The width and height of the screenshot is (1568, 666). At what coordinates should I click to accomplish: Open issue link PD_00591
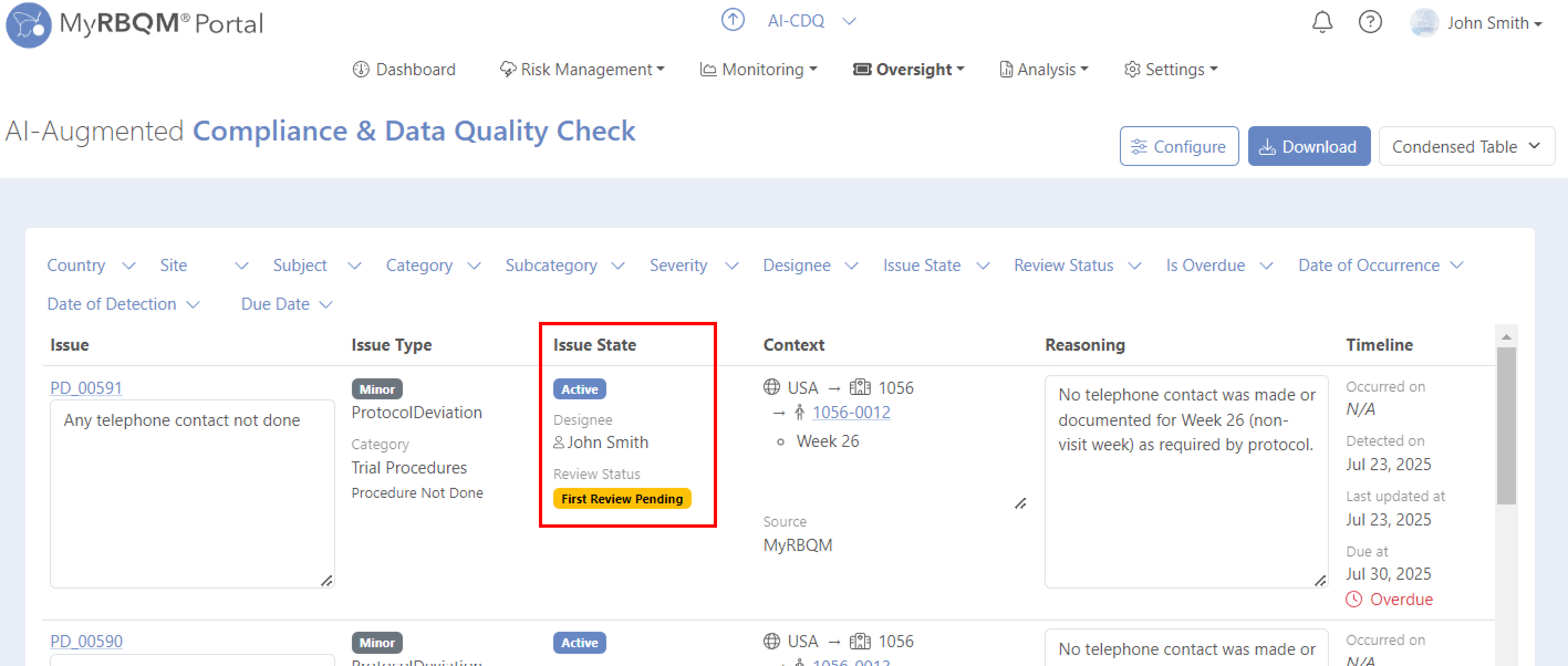[x=86, y=388]
